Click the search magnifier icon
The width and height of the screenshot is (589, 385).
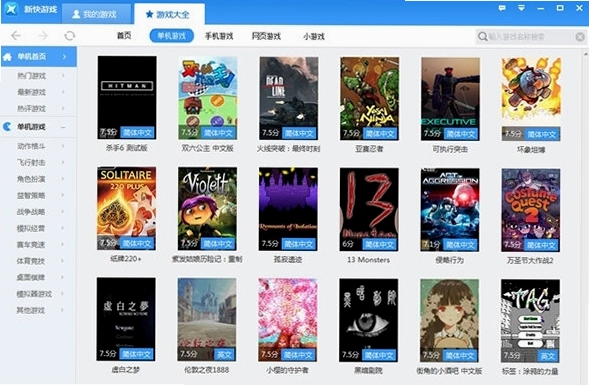pyautogui.click(x=482, y=36)
